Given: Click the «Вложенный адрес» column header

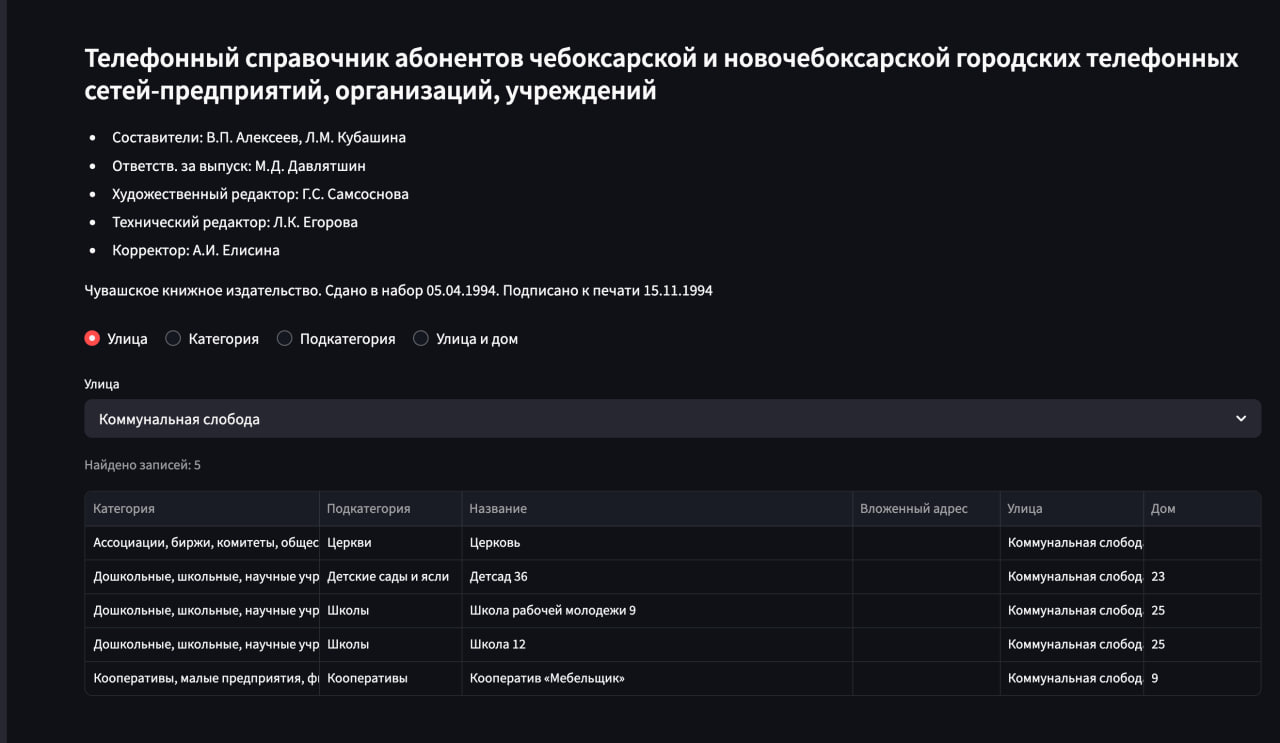Looking at the screenshot, I should pos(914,508).
